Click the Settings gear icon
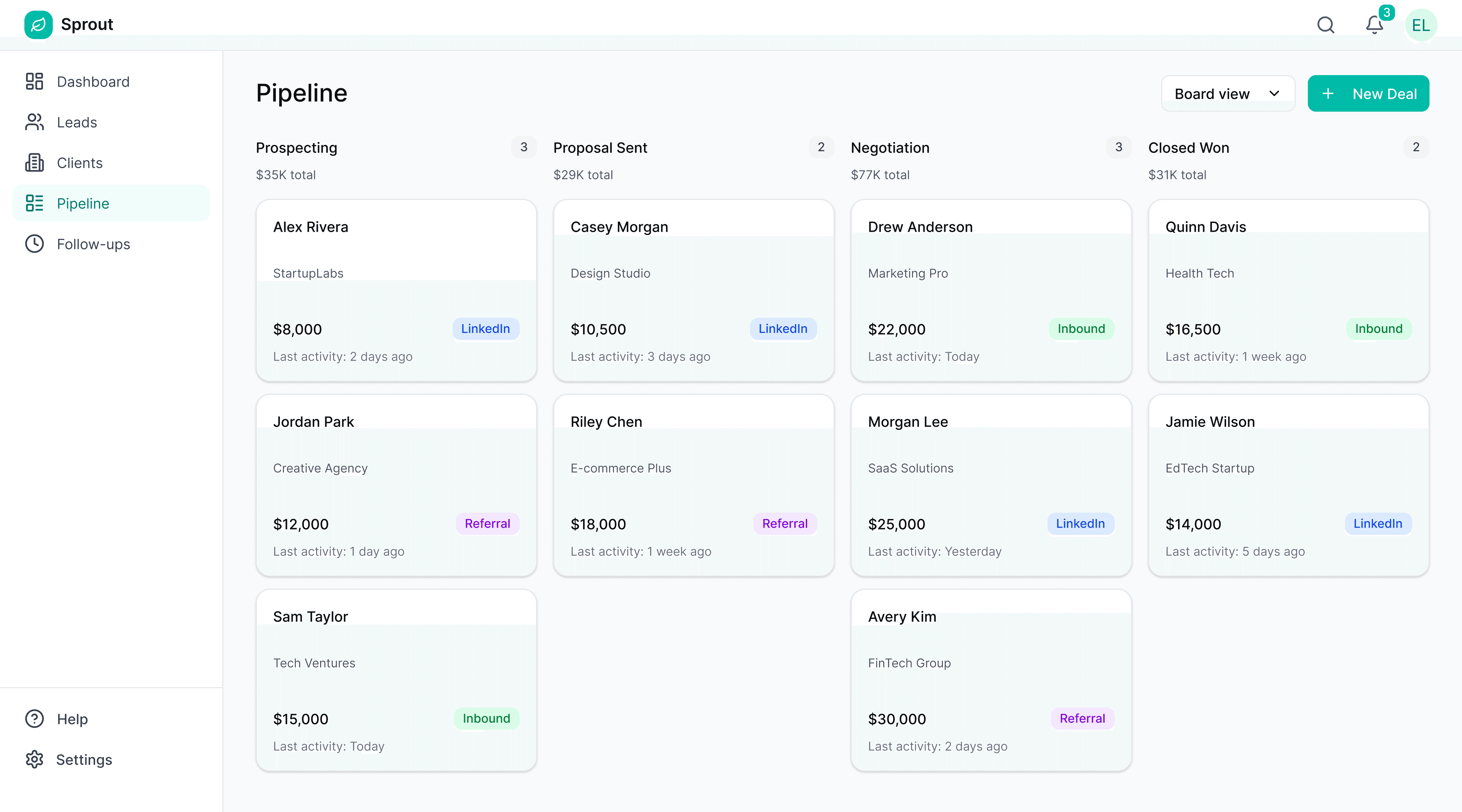1462x812 pixels. 34,759
